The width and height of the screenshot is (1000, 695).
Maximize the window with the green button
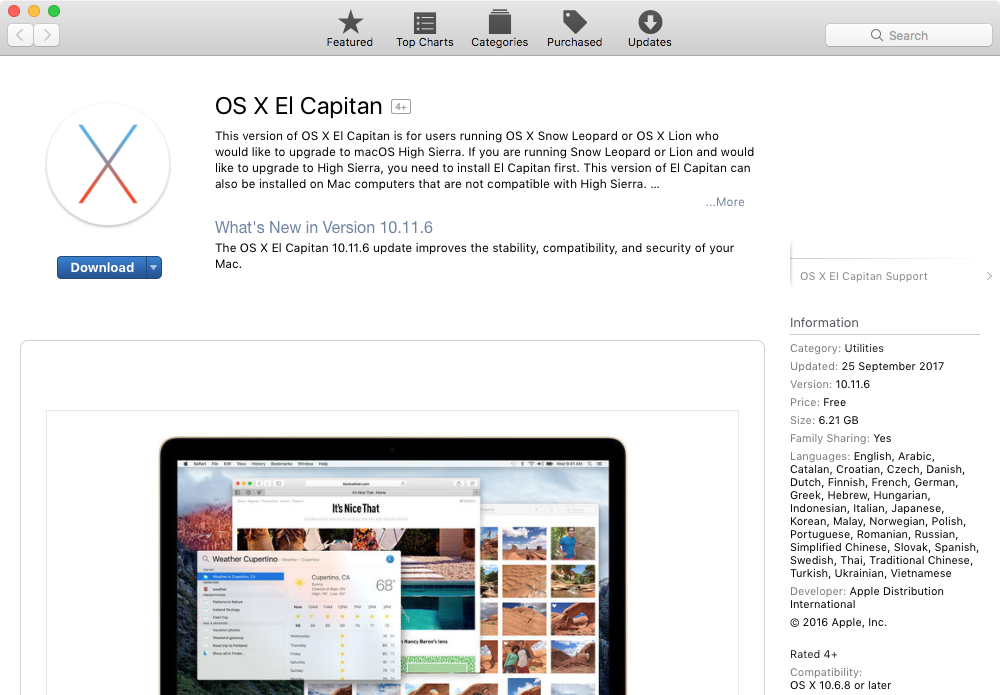pos(54,11)
